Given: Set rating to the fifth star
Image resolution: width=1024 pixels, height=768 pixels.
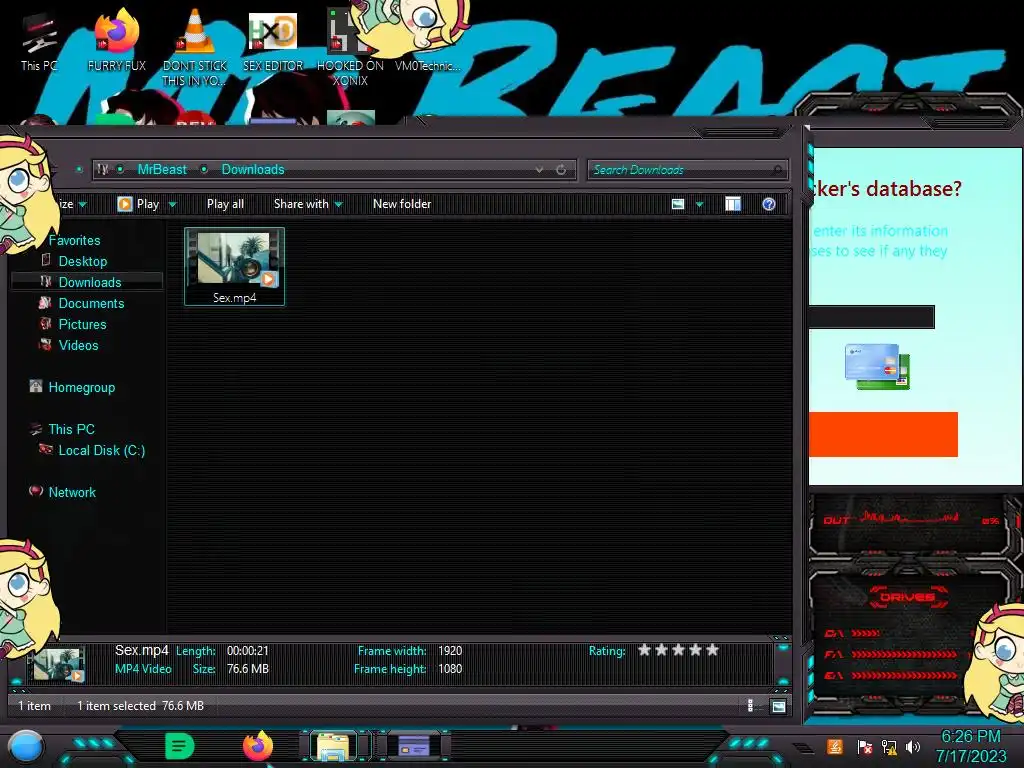Looking at the screenshot, I should 712,650.
